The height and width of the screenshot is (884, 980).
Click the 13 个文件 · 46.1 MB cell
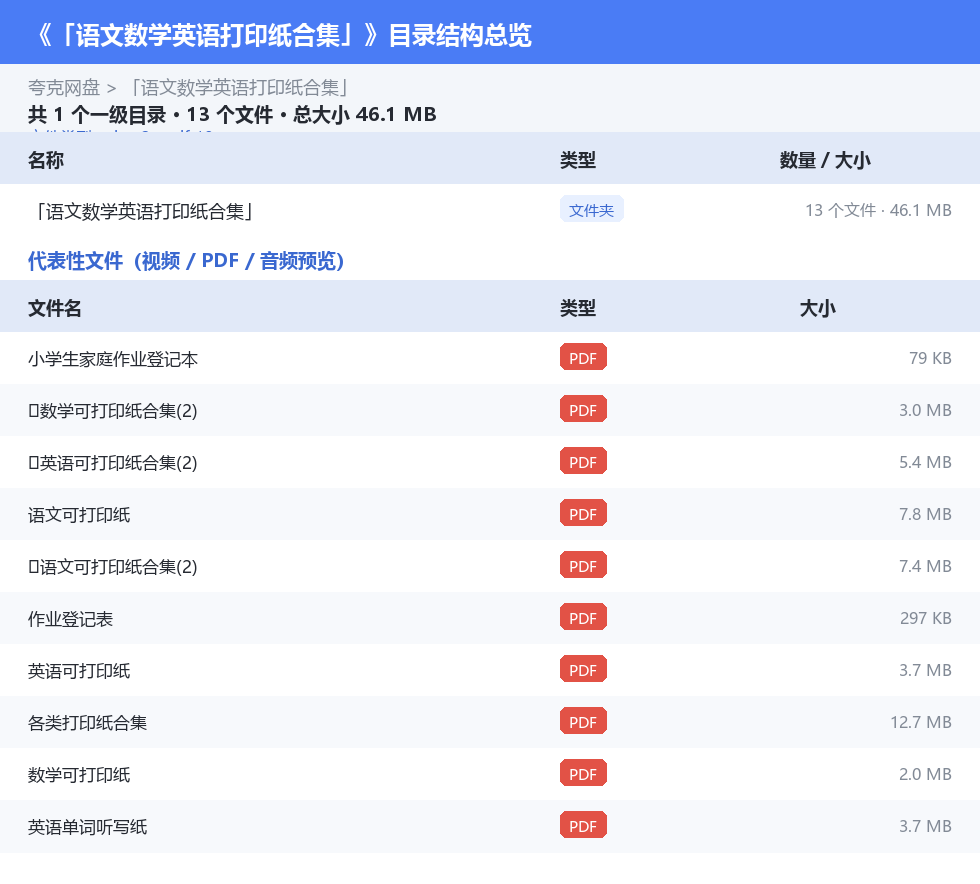[878, 210]
